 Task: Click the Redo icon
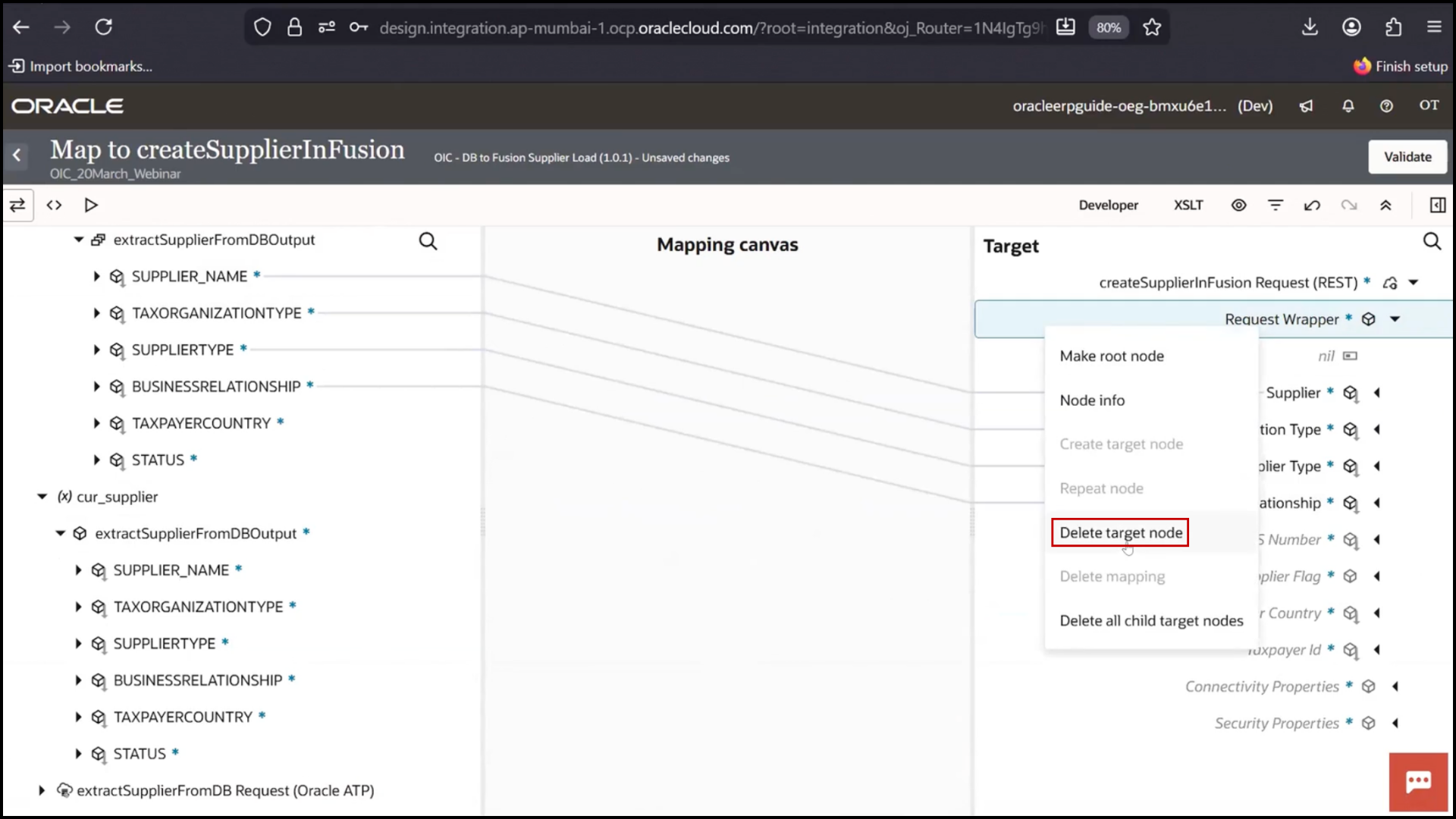(x=1349, y=205)
